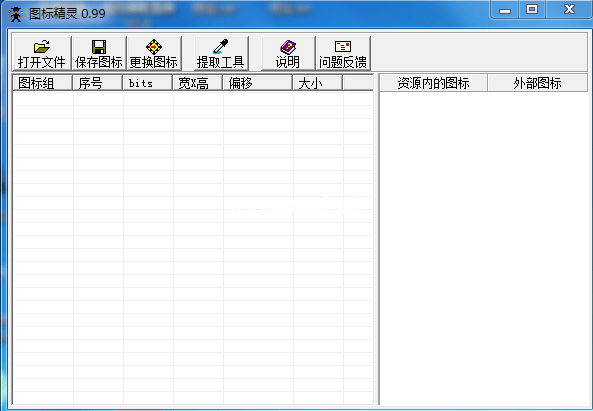Sort by the 图标组 column header
Screen dimensions: 593x411
[x=42, y=83]
